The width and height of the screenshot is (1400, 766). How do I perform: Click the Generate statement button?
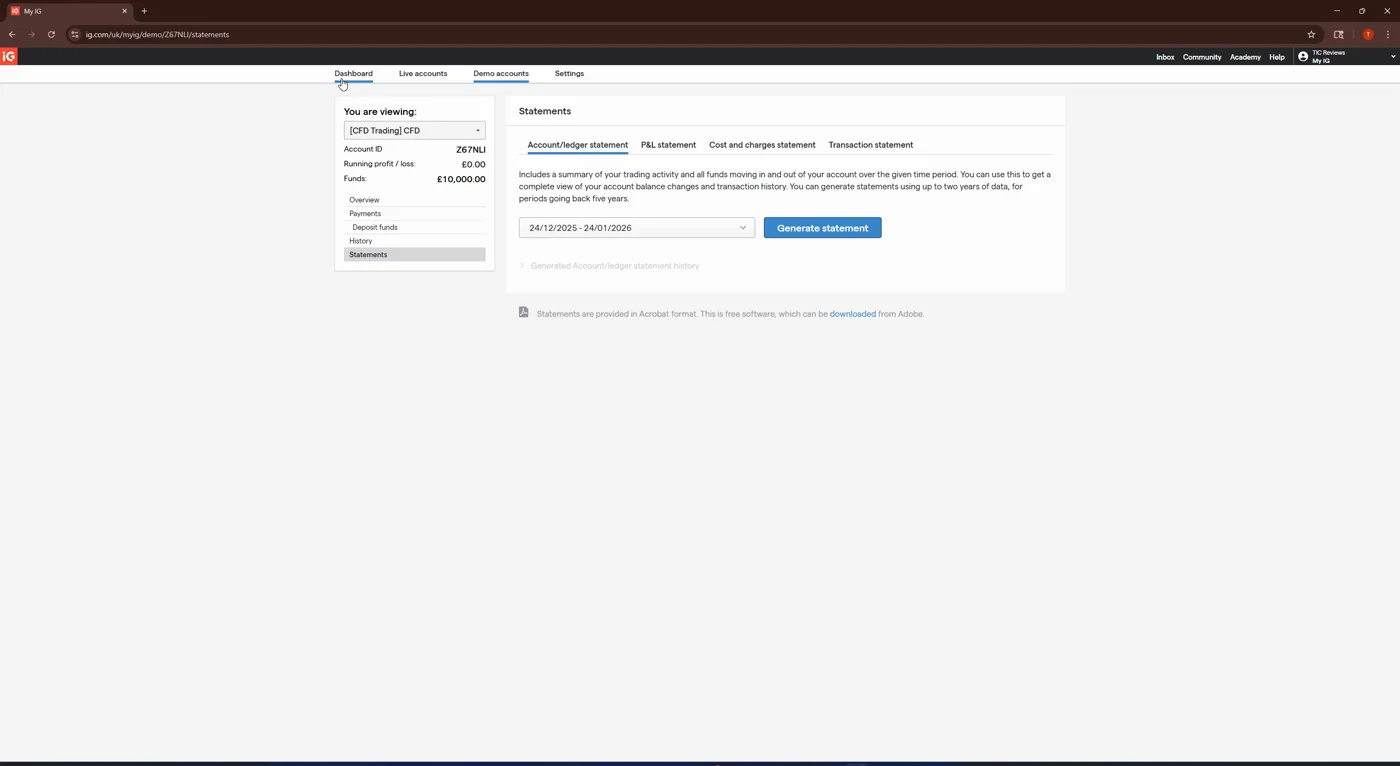[823, 228]
